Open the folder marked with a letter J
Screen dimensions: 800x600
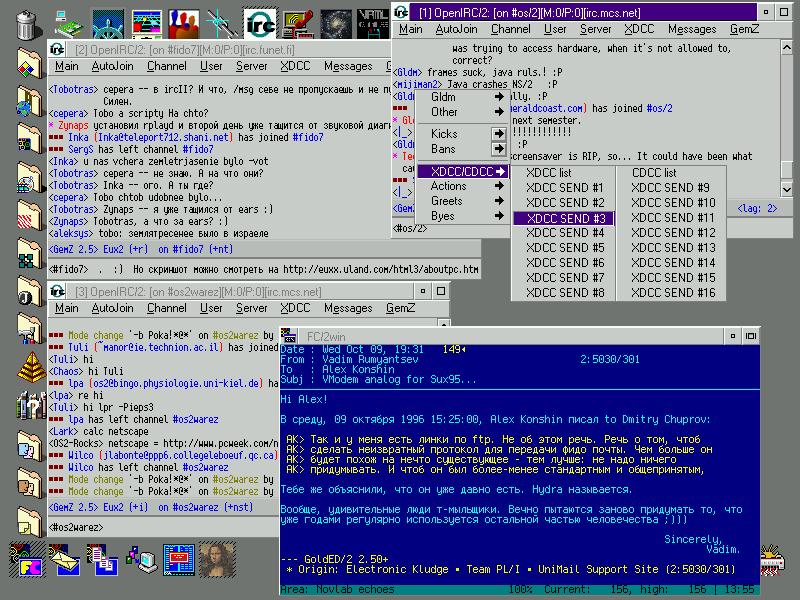(x=29, y=291)
